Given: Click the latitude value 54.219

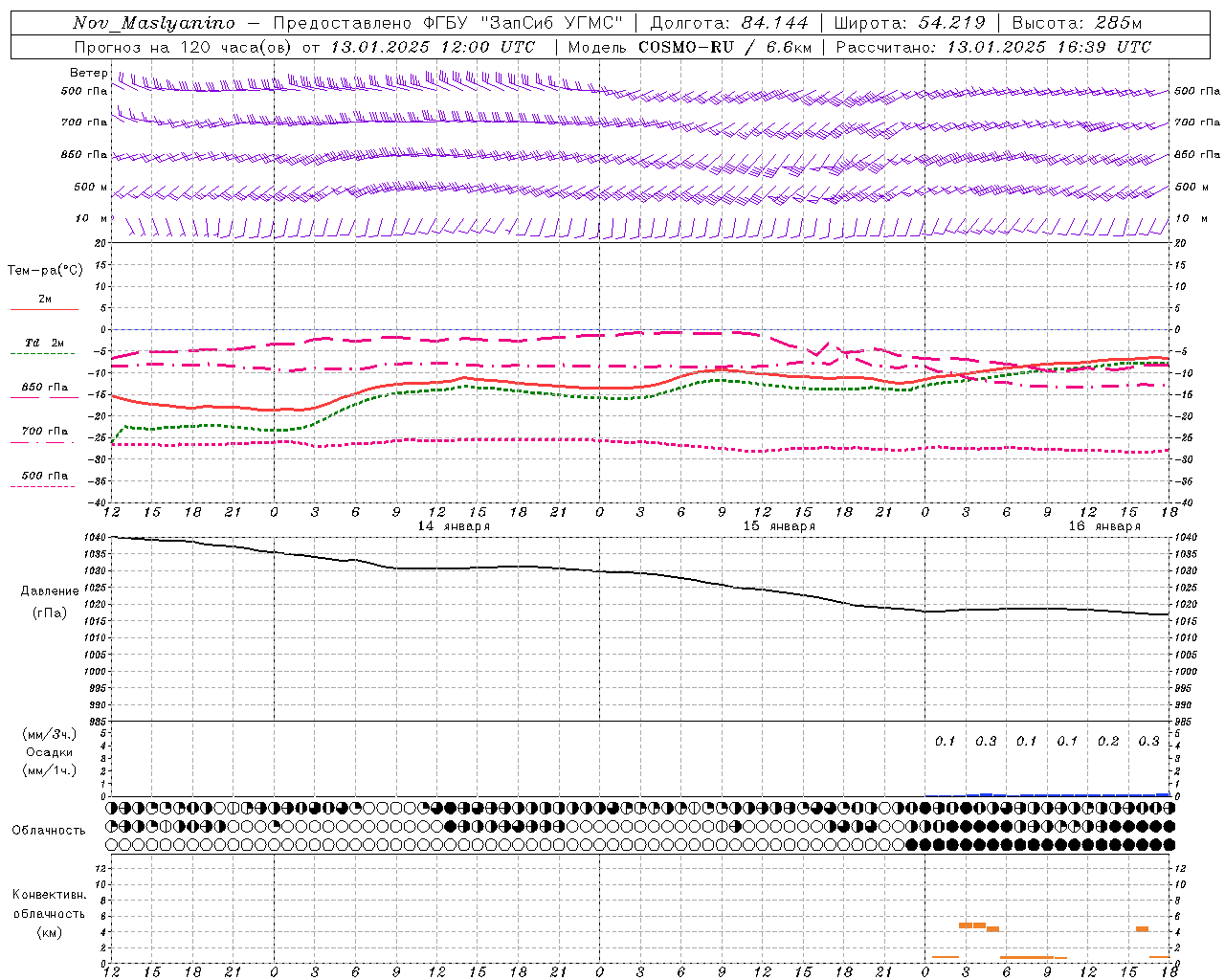Looking at the screenshot, I should (x=952, y=23).
